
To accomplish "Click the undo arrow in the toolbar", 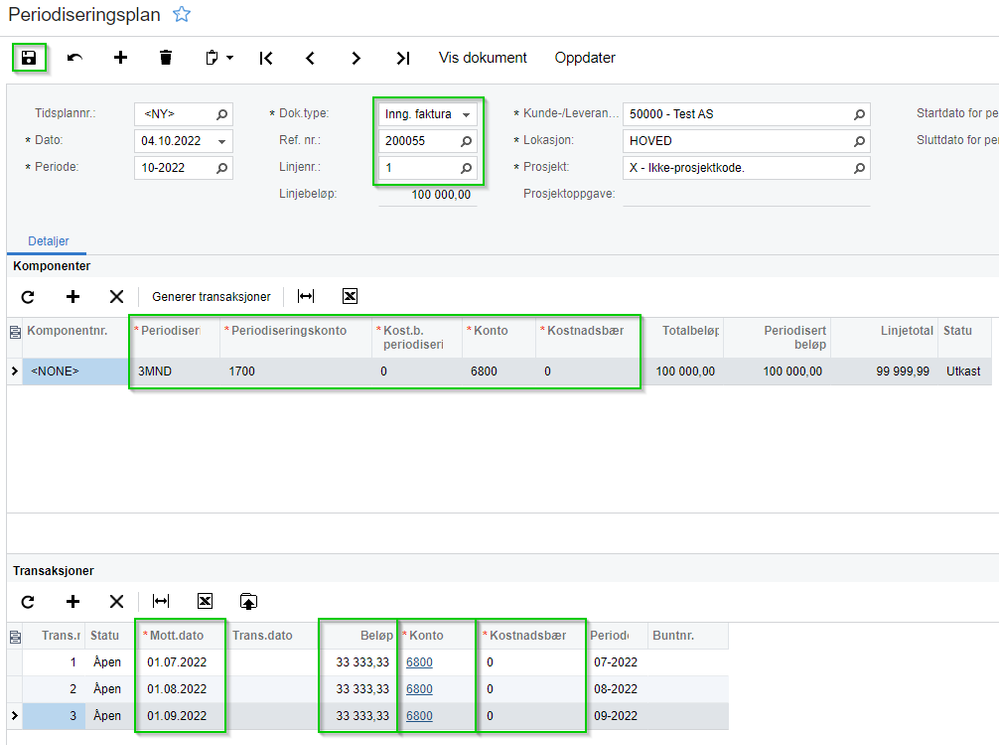I will click(75, 58).
